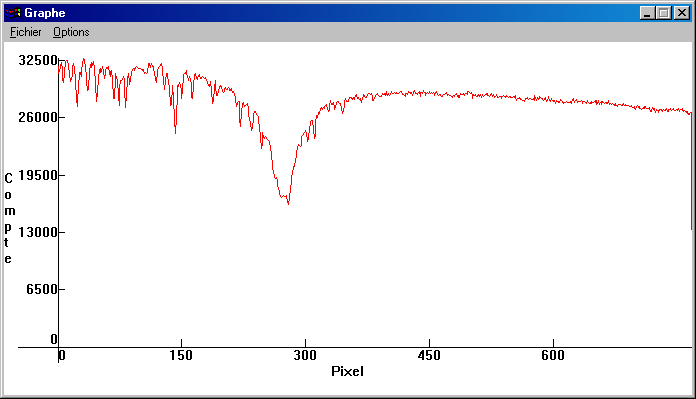
Task: Click the Graphe title bar text
Action: [45, 13]
